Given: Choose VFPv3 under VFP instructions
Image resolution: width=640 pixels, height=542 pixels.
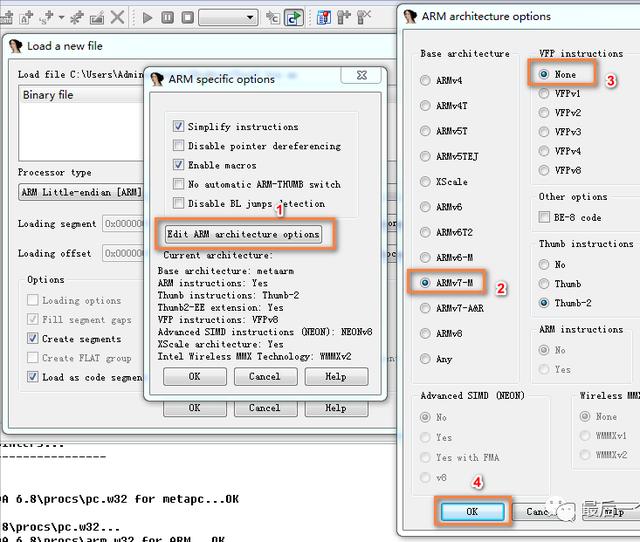Looking at the screenshot, I should pos(545,132).
